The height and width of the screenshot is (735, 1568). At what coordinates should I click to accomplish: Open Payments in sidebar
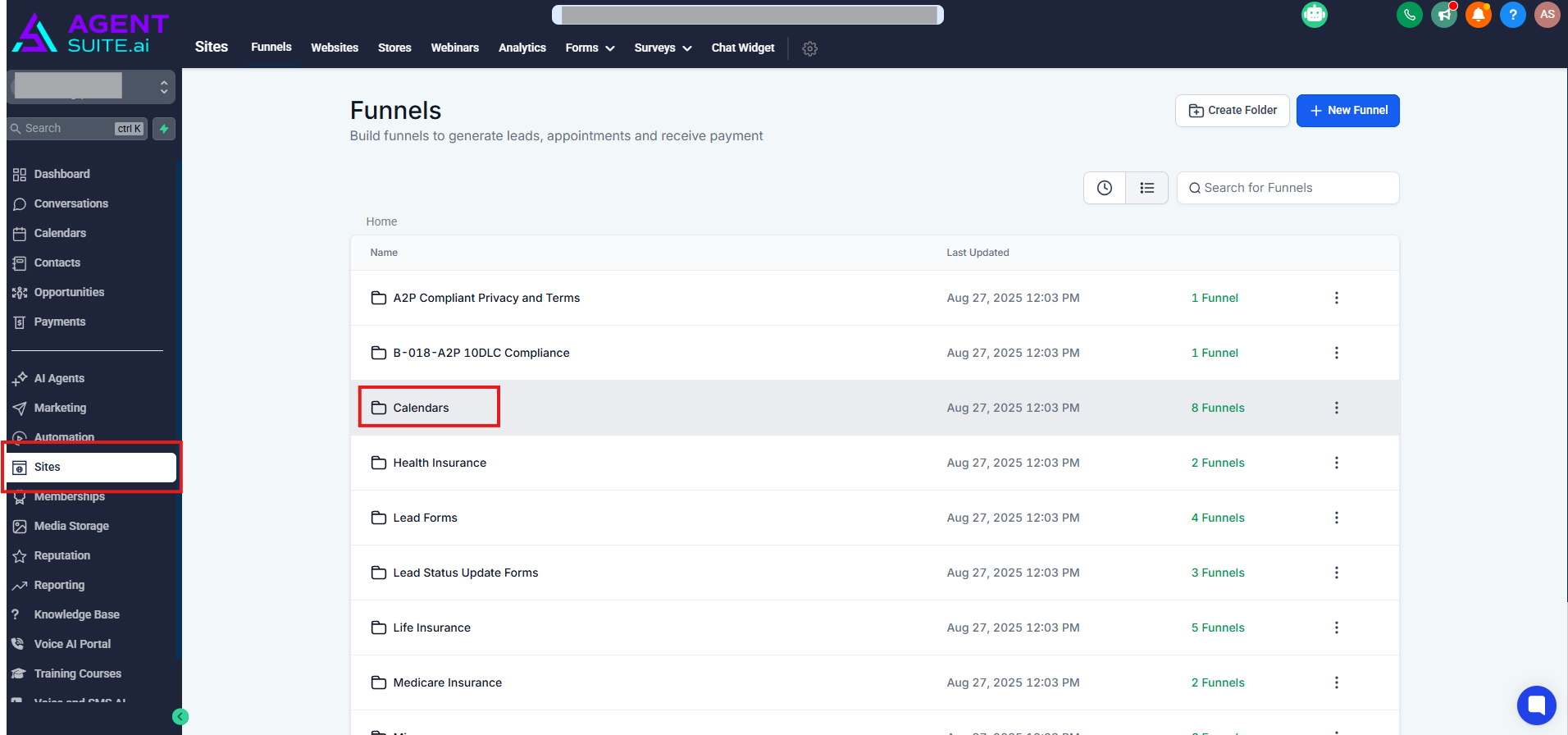point(60,322)
